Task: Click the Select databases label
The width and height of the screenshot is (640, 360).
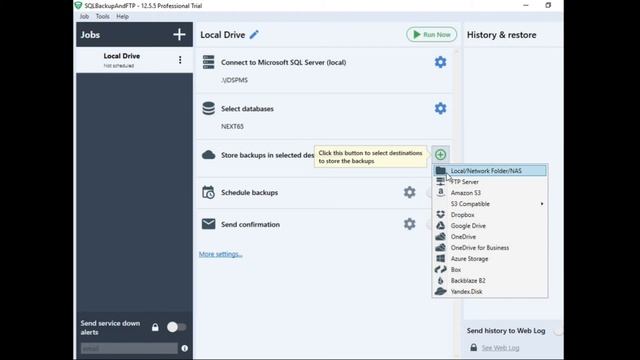Action: (x=247, y=109)
